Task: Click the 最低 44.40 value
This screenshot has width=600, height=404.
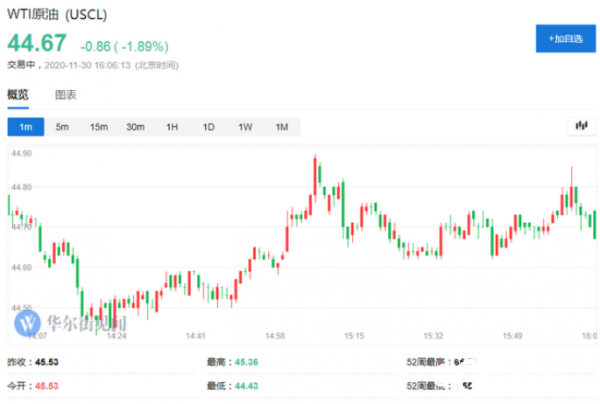Action: 249,384
